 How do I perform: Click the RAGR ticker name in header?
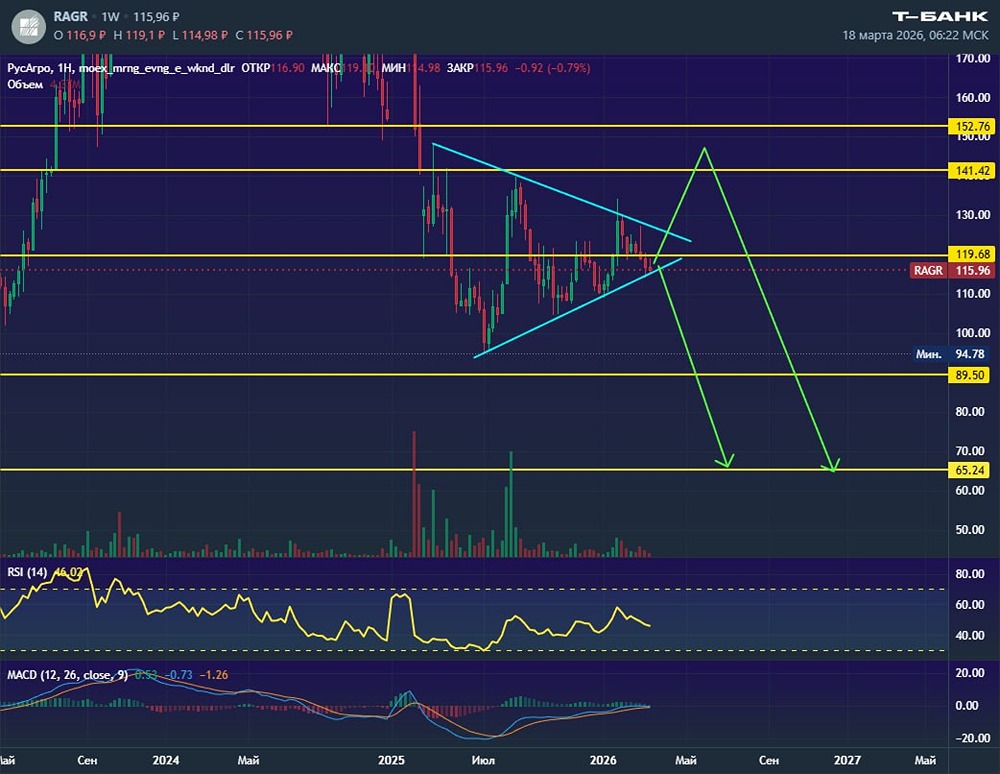pos(71,16)
